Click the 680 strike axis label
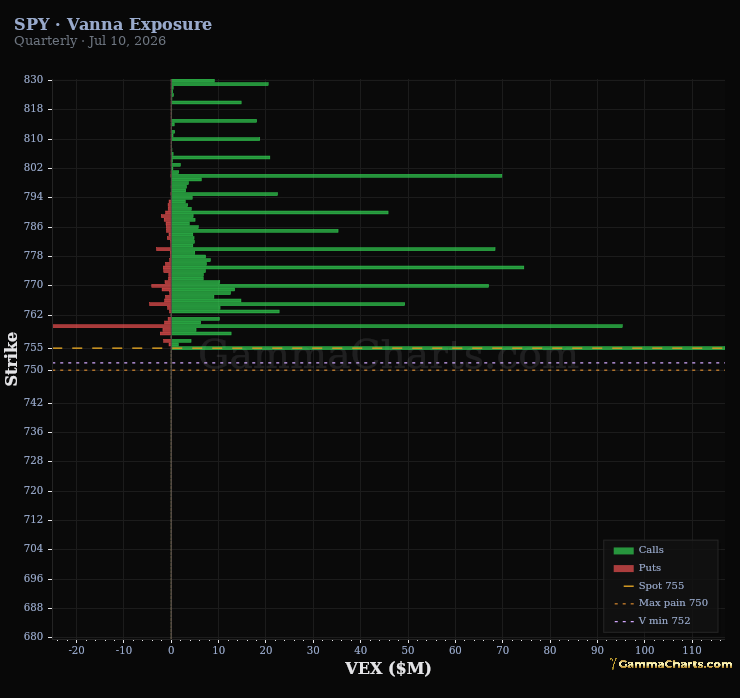 pyautogui.click(x=34, y=636)
